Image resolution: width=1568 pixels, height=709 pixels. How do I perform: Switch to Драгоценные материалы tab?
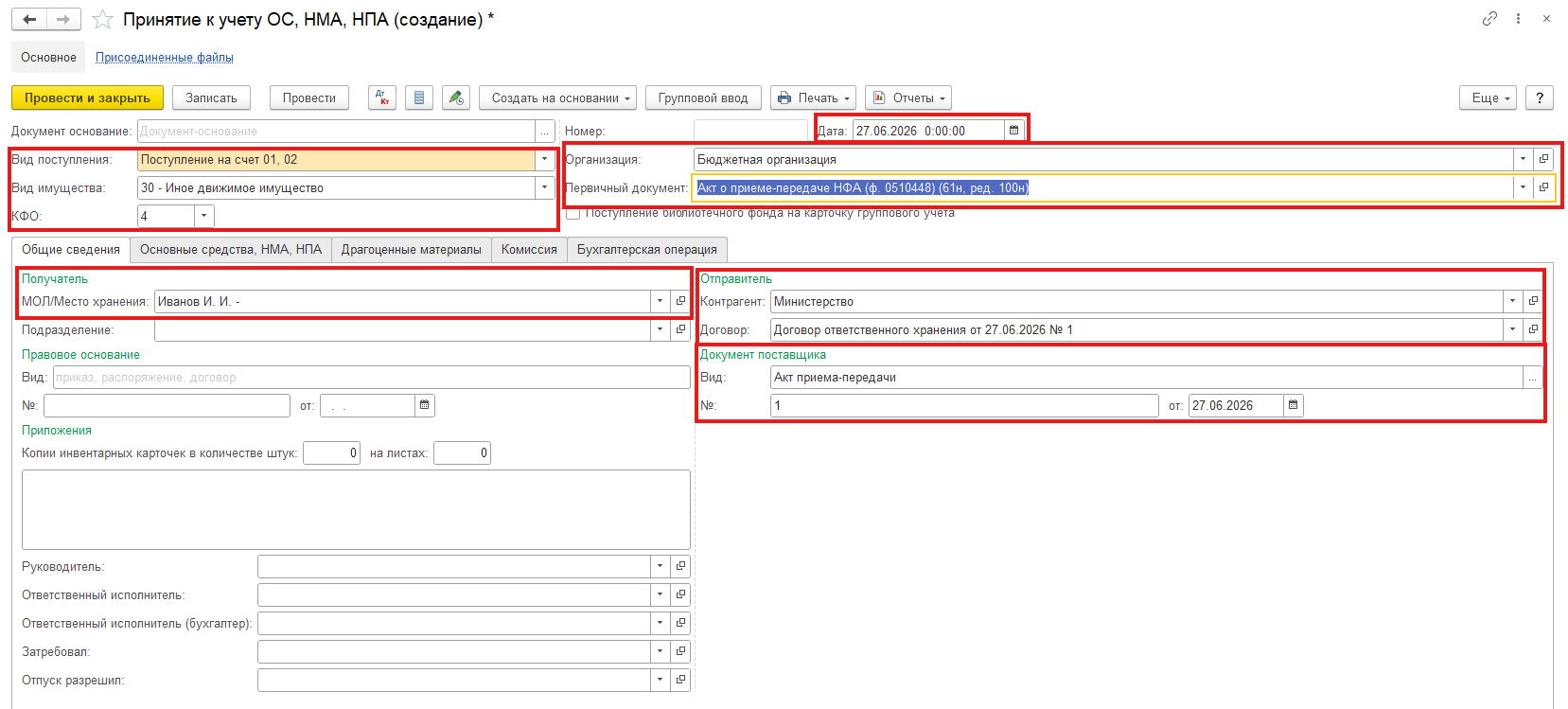pyautogui.click(x=412, y=249)
